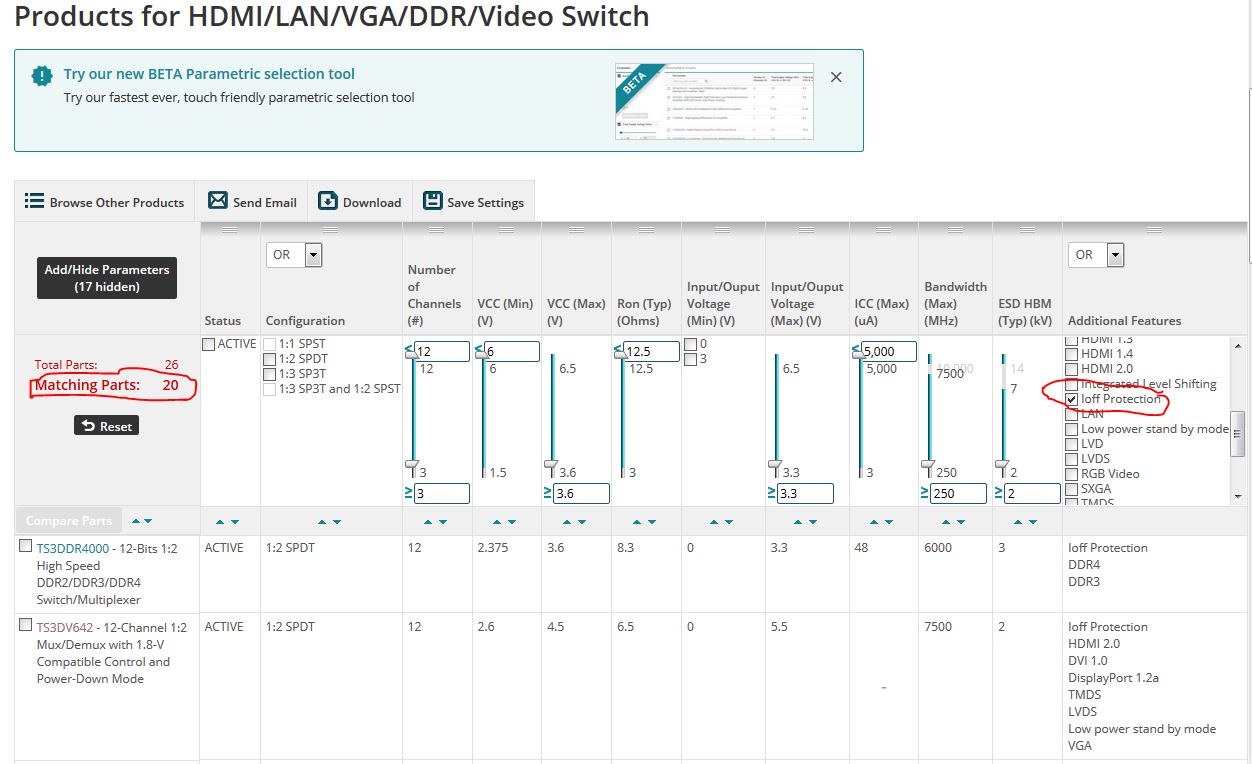Check the ACTIVE status checkbox
The height and width of the screenshot is (764, 1252).
pos(208,344)
